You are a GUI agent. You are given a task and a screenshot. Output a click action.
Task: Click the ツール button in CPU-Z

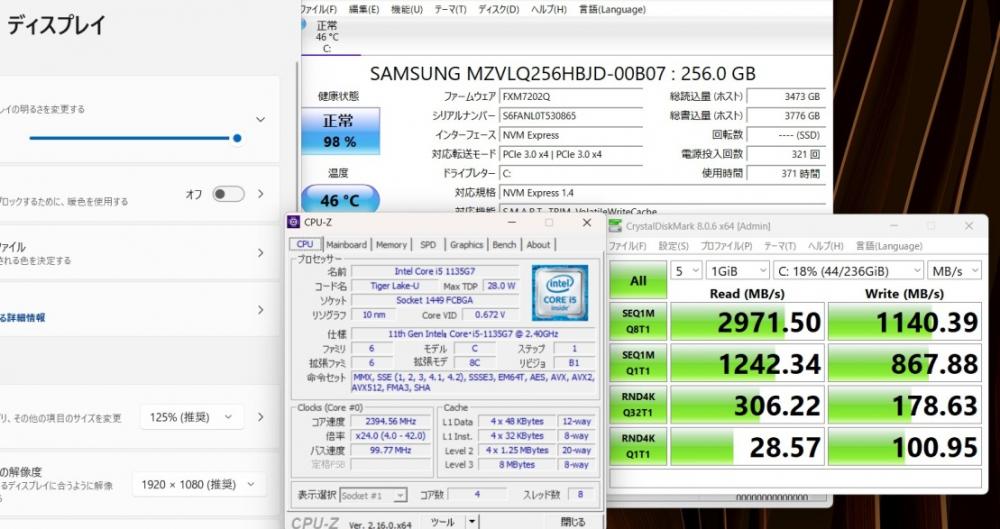443,522
